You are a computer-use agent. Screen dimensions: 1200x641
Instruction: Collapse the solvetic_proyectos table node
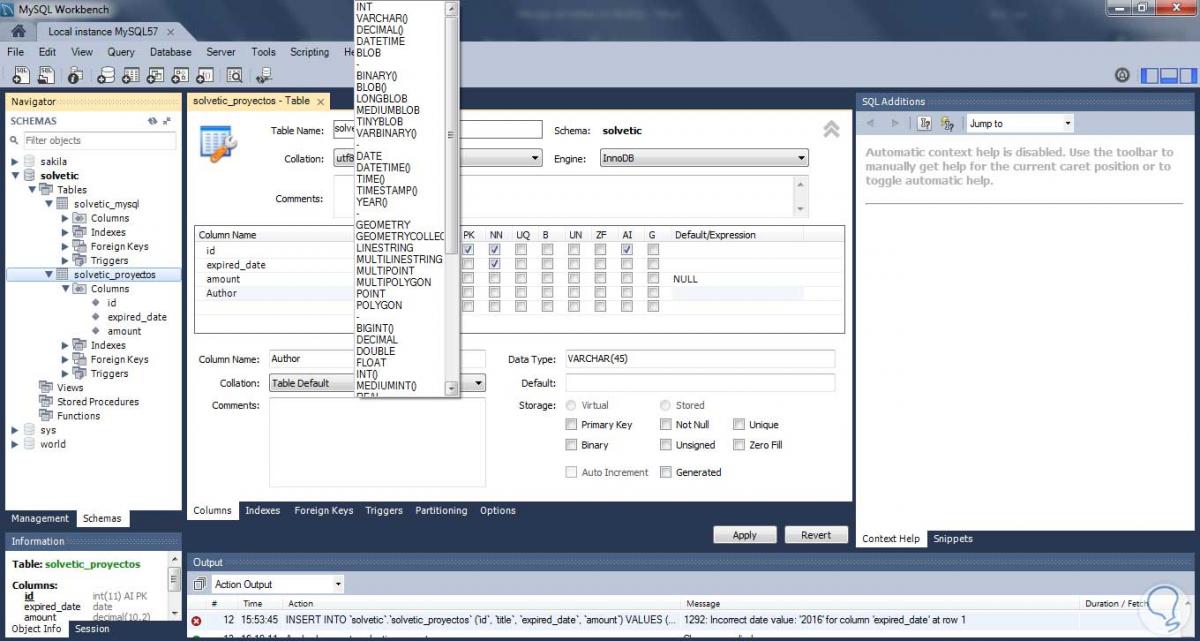click(48, 274)
